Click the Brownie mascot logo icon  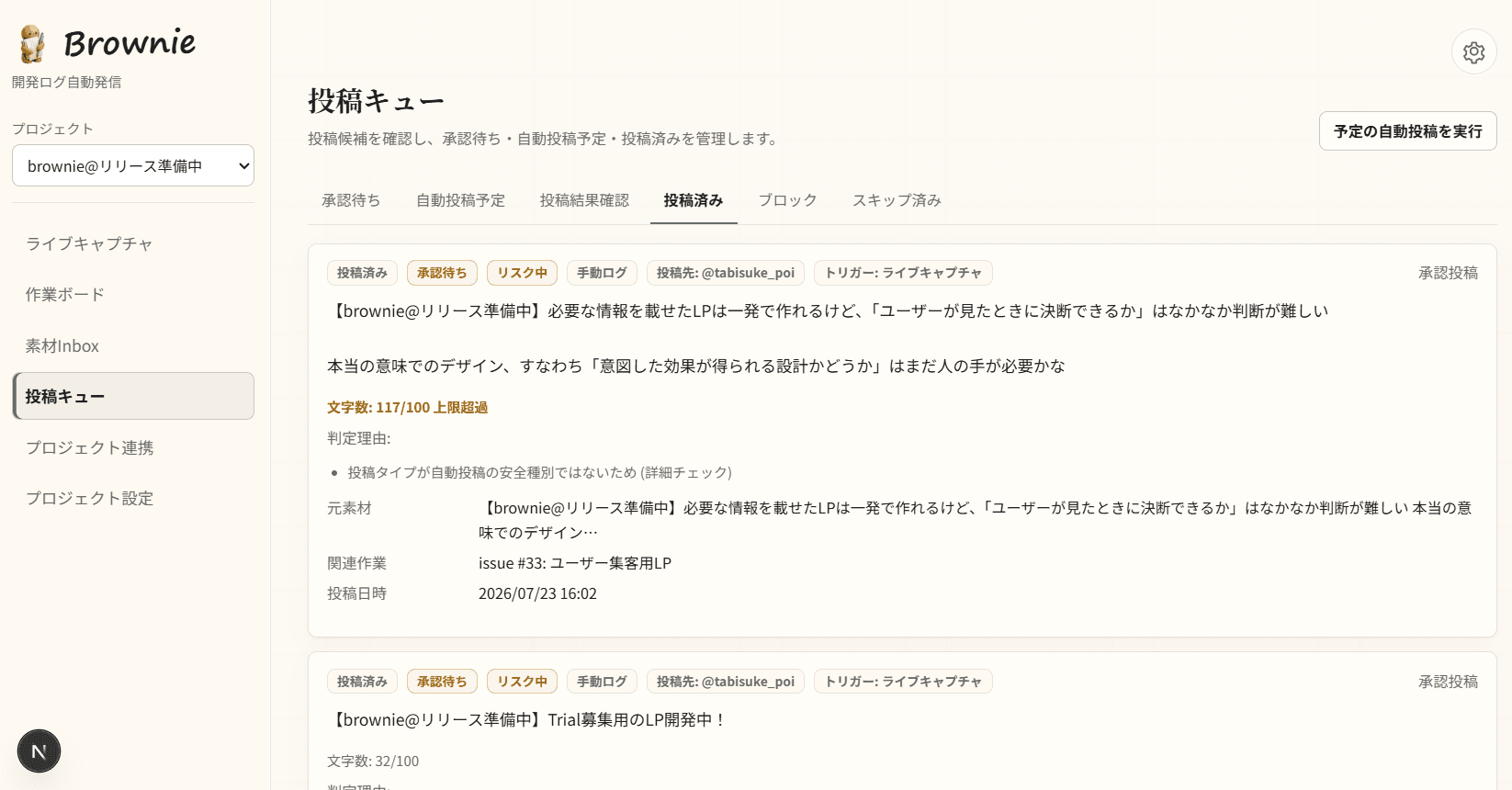tap(32, 43)
